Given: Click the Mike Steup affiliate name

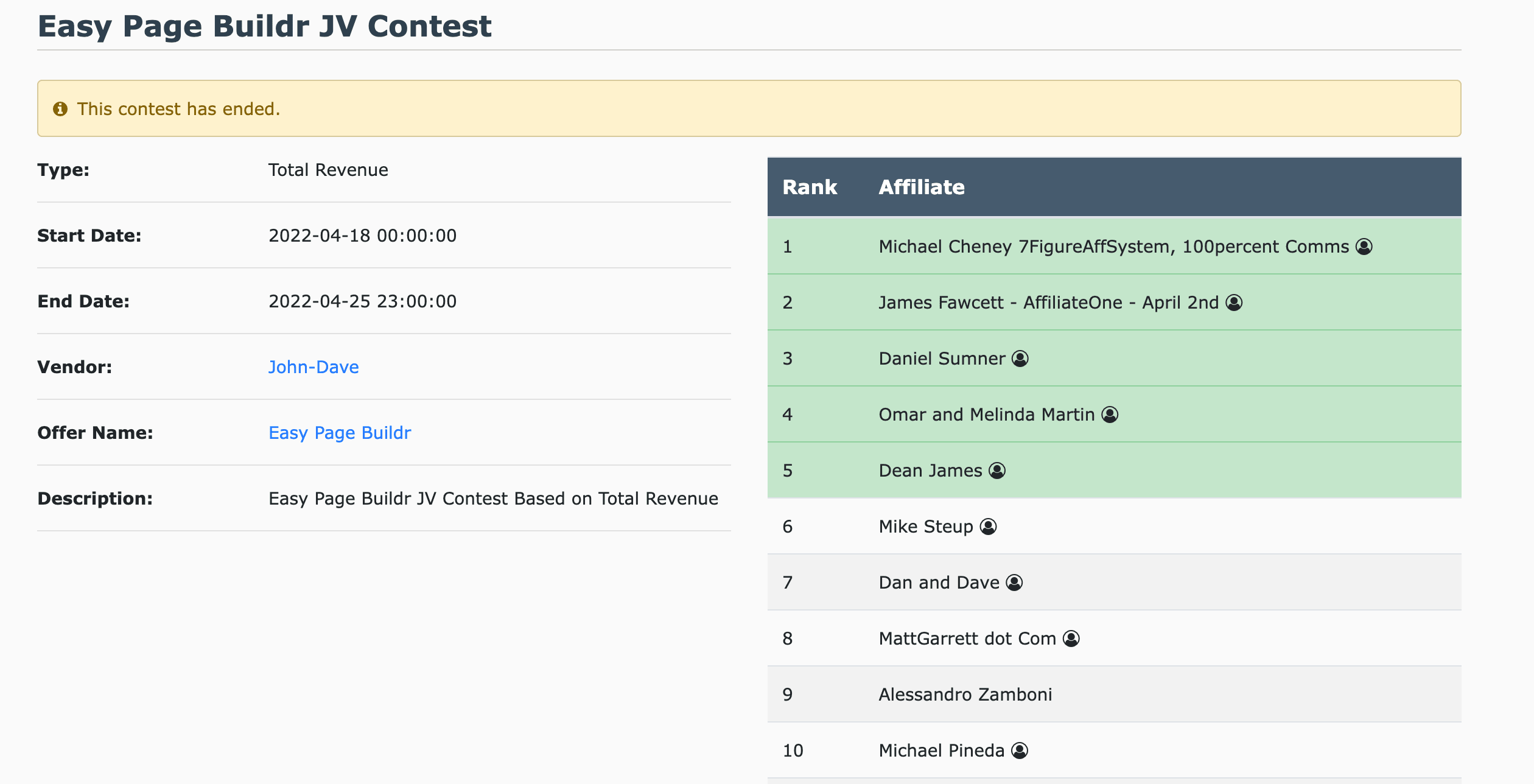Looking at the screenshot, I should point(926,527).
